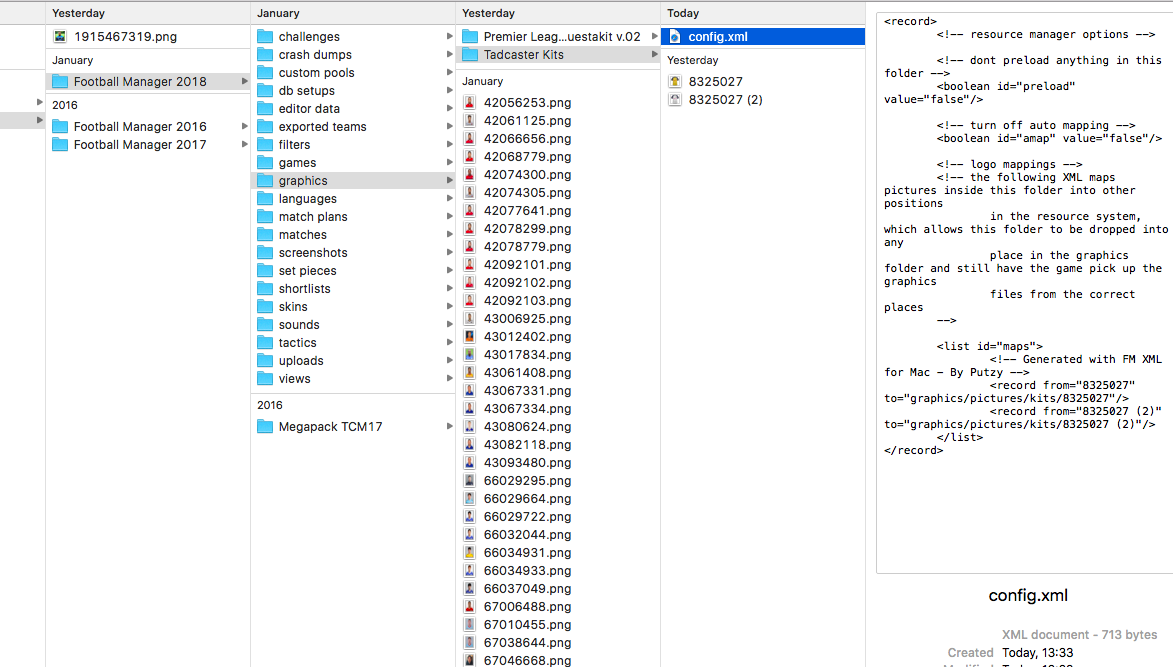Click the Football Manager 2016 folder icon
This screenshot has height=667, width=1173.
[x=60, y=126]
